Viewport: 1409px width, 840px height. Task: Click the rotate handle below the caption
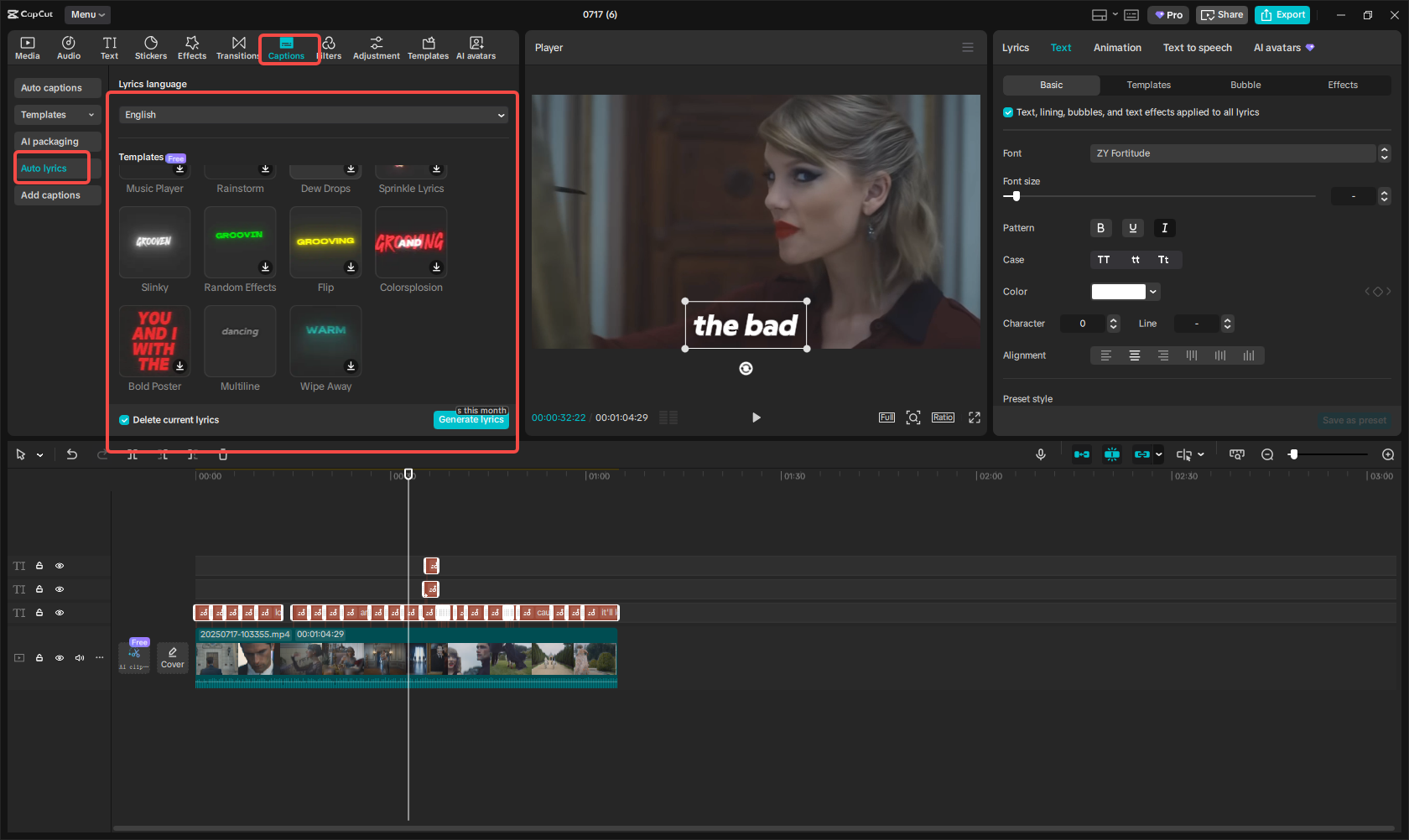tap(746, 369)
